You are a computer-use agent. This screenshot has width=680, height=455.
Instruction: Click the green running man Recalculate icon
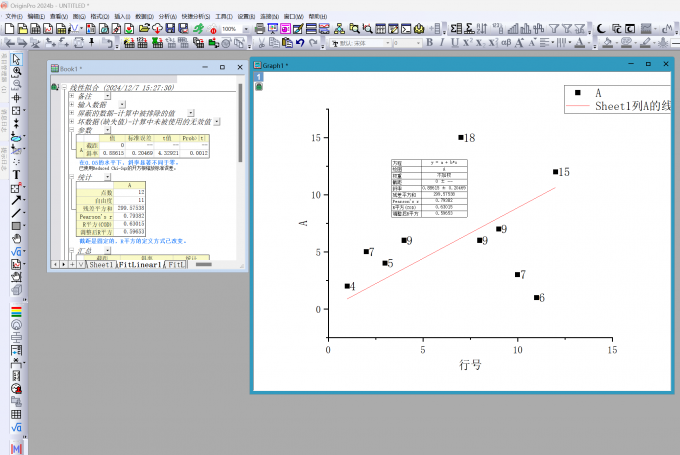point(198,29)
